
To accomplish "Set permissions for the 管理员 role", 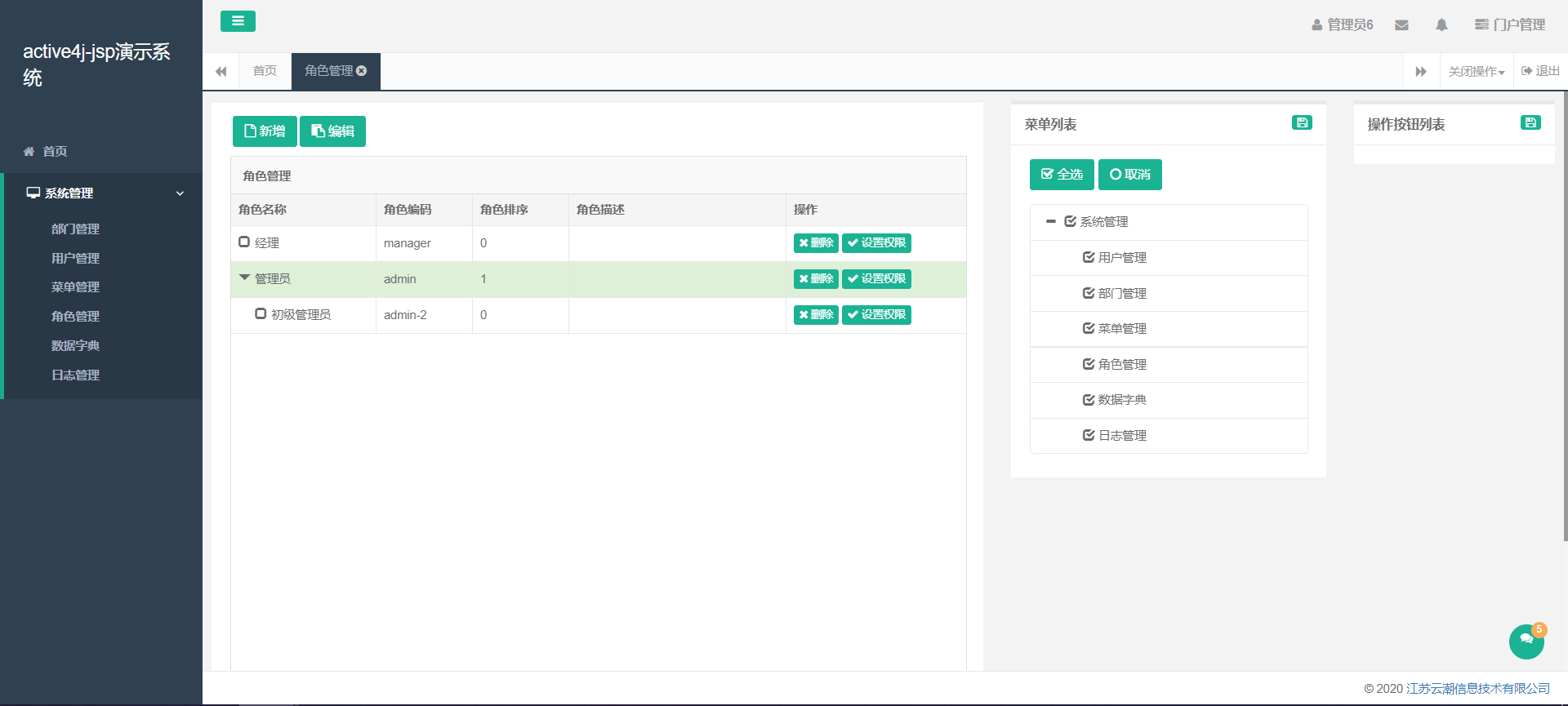I will coord(876,279).
